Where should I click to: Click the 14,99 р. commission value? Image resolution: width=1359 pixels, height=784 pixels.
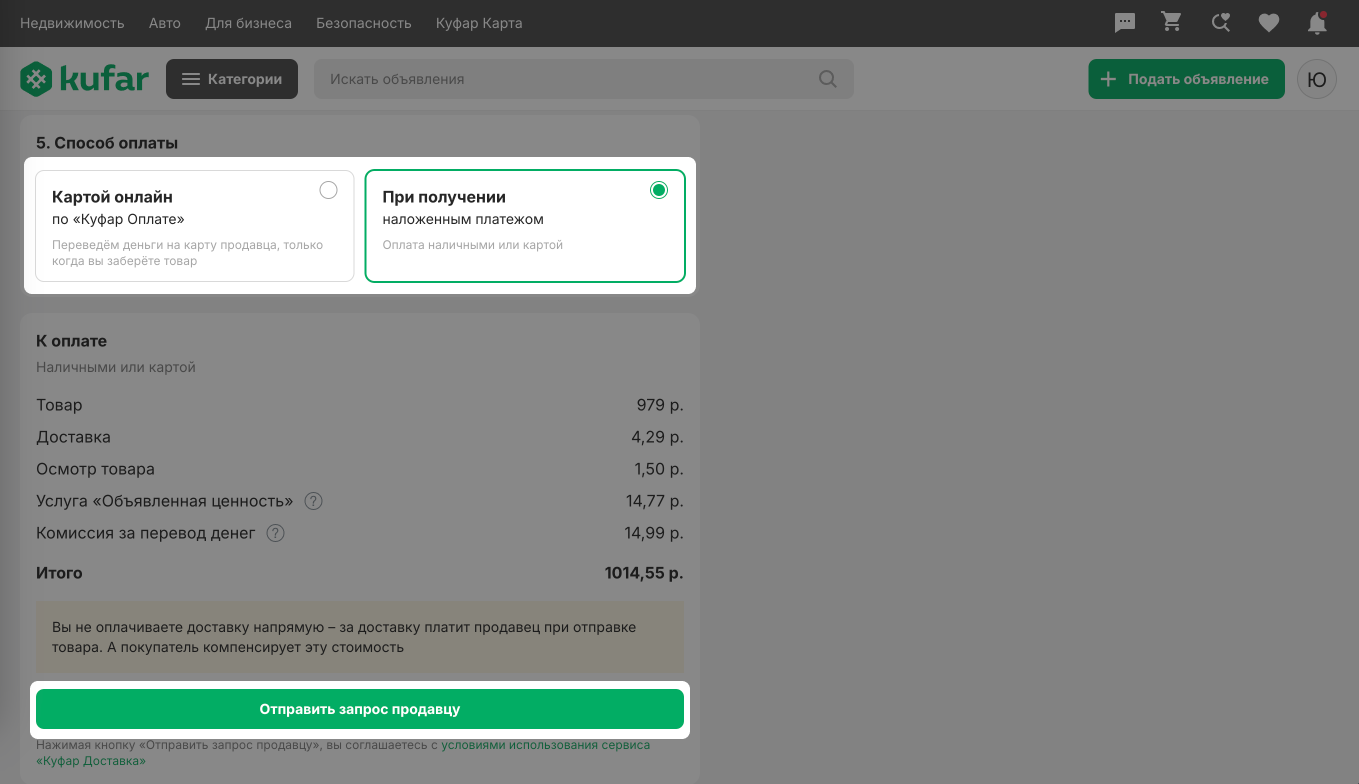pyautogui.click(x=654, y=533)
